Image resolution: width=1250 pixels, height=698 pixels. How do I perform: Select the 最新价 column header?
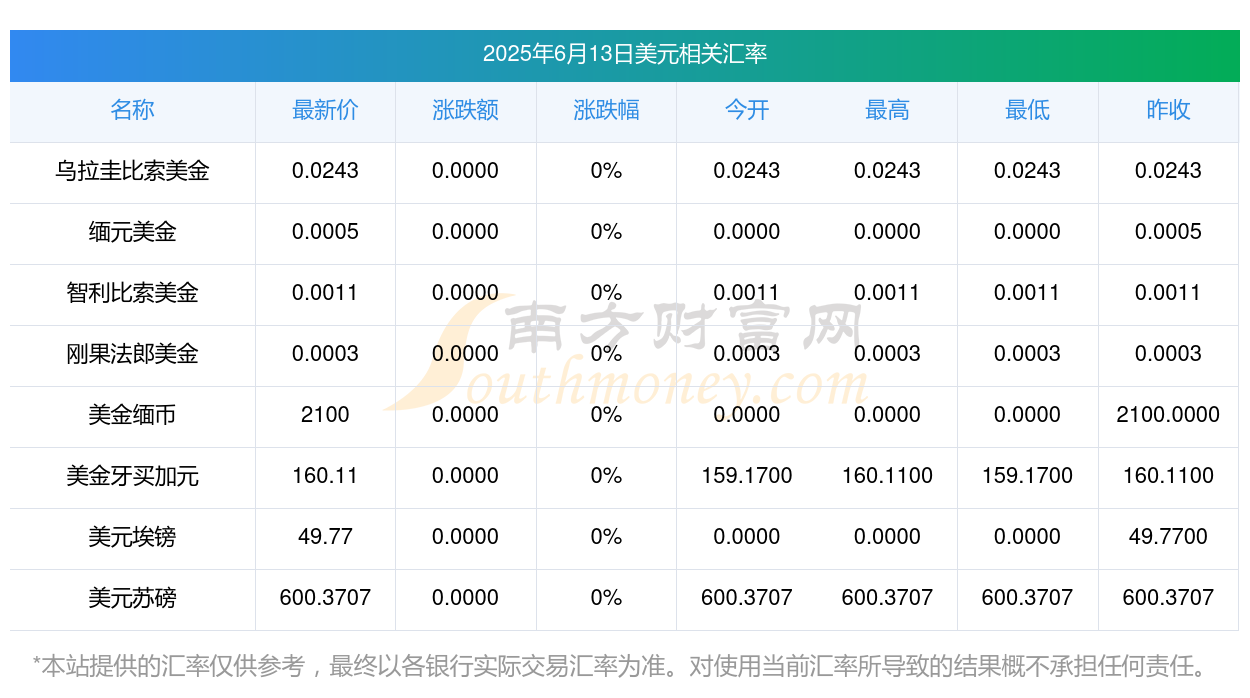click(x=325, y=110)
